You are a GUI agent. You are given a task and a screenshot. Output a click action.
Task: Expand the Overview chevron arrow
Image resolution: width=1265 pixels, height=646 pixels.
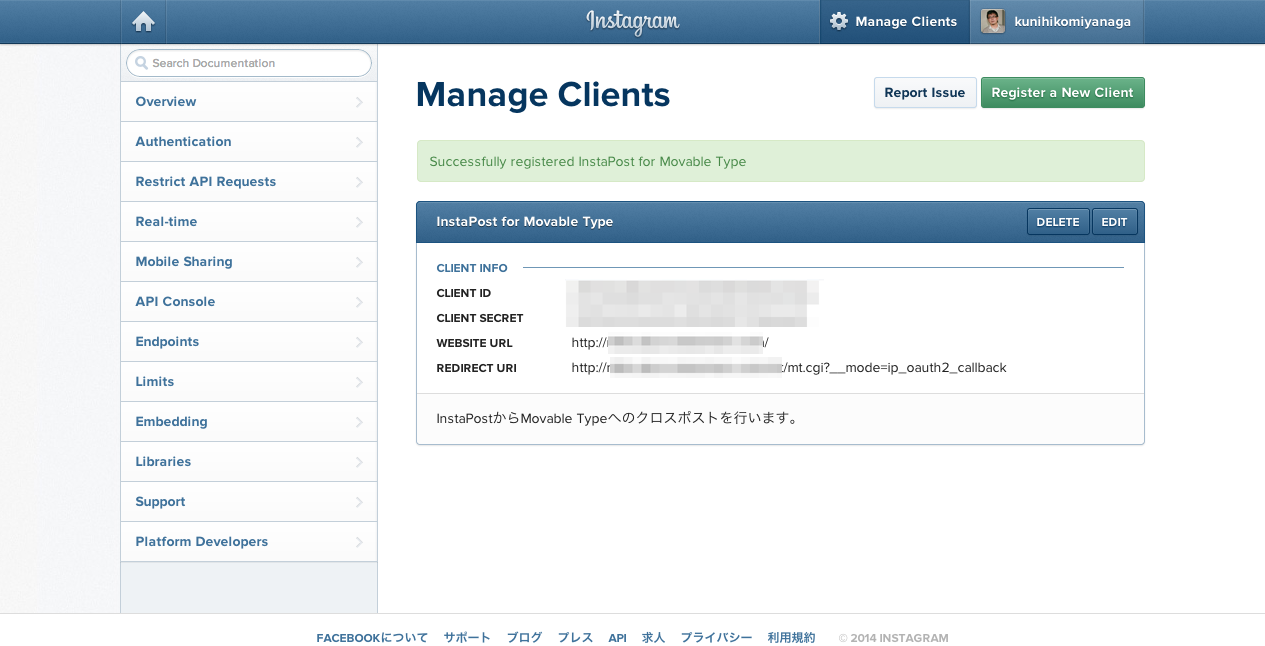click(x=359, y=102)
